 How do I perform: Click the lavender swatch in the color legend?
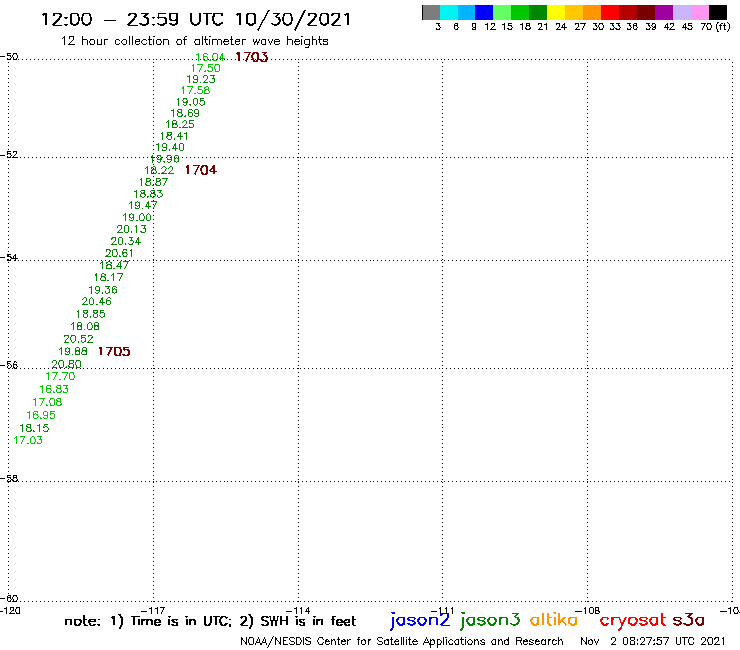(681, 12)
